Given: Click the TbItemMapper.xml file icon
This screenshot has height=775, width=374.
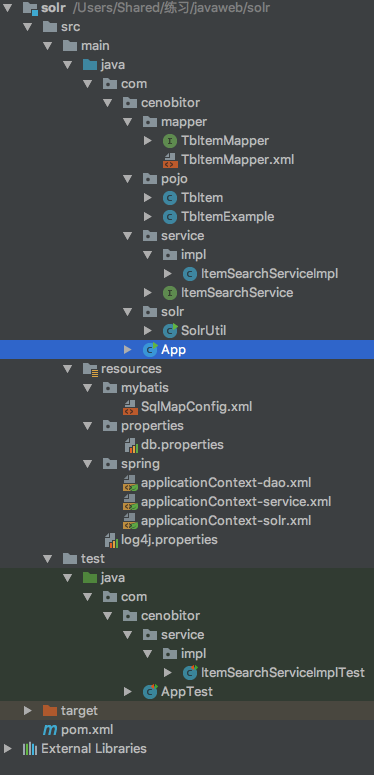Looking at the screenshot, I should click(x=169, y=160).
